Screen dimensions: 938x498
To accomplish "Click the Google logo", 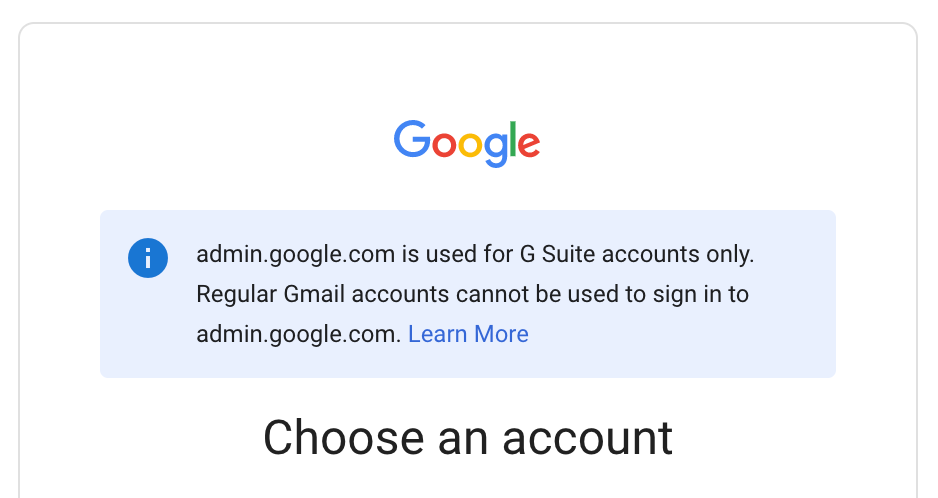I will point(467,144).
